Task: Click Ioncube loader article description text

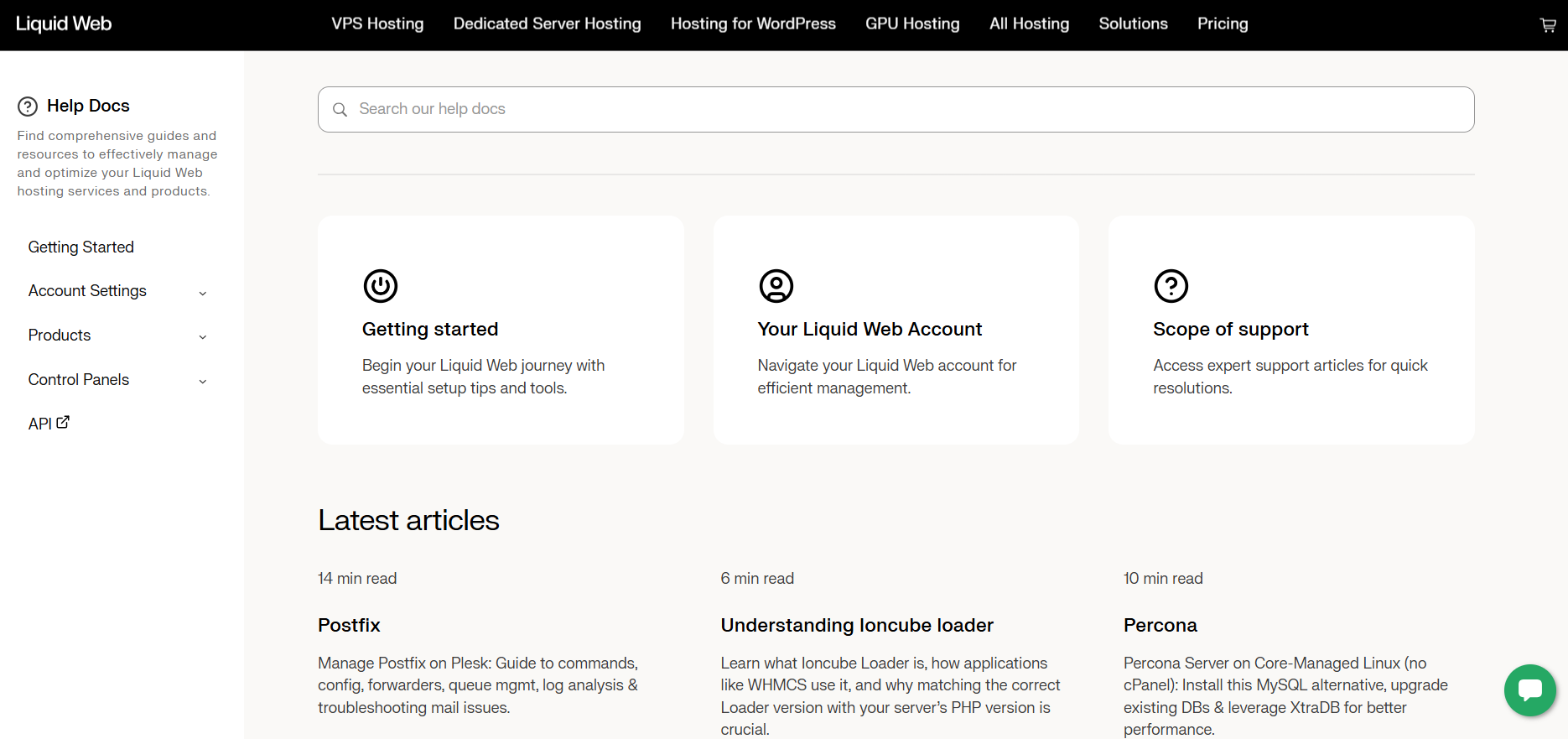Action: 890,696
